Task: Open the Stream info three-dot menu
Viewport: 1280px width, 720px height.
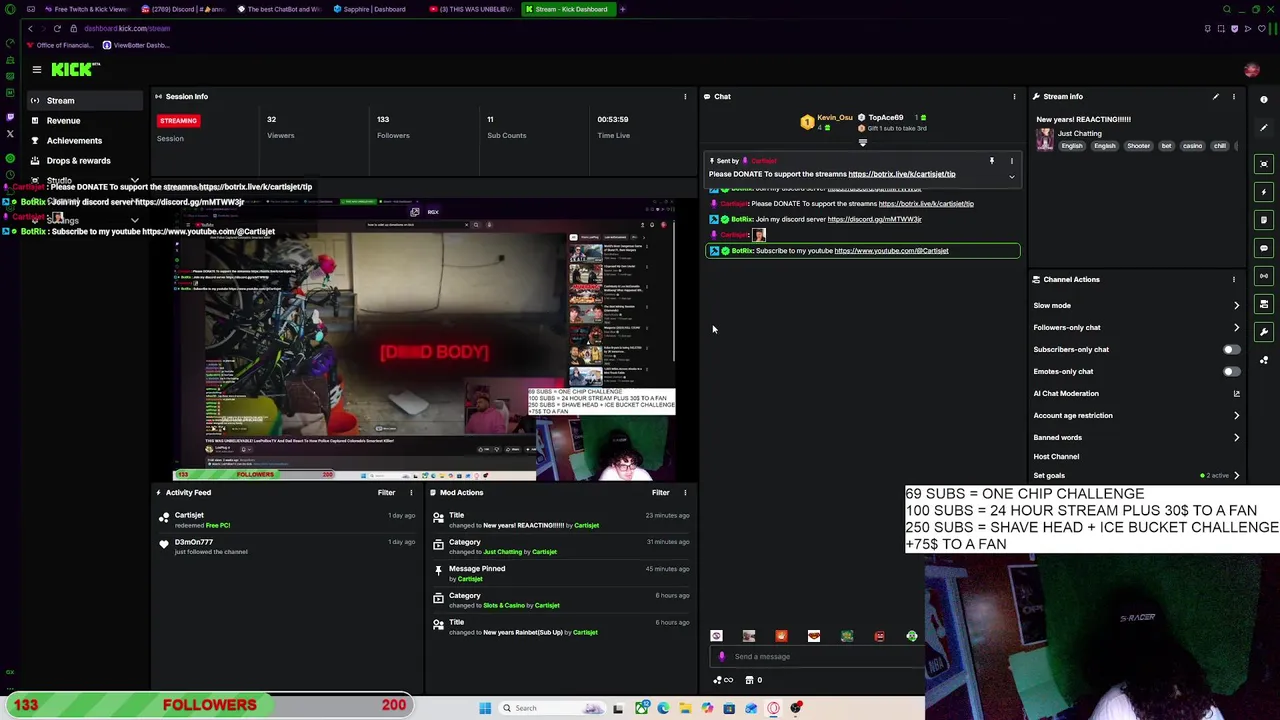Action: click(x=1233, y=97)
